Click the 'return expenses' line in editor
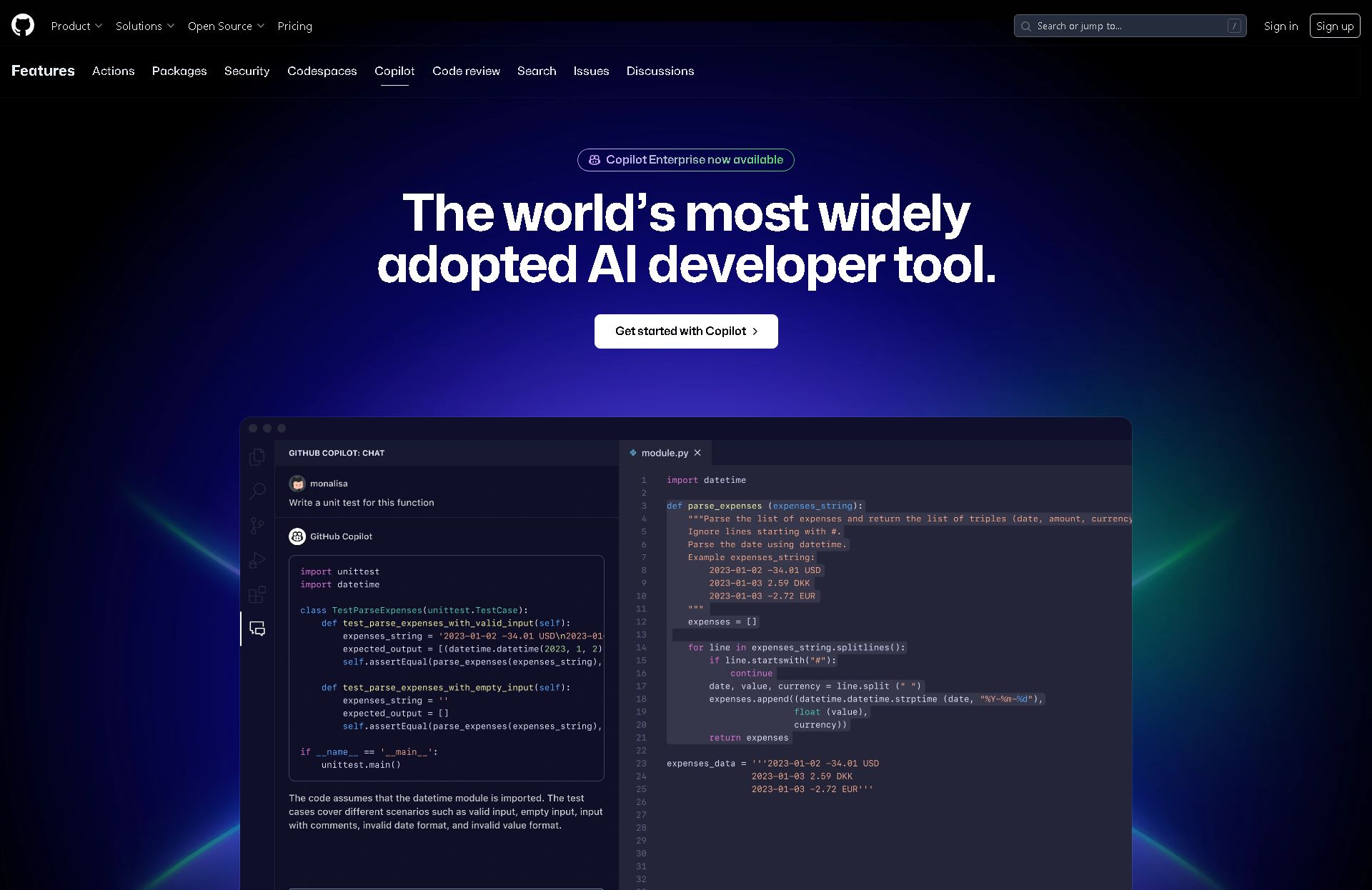 (x=749, y=738)
